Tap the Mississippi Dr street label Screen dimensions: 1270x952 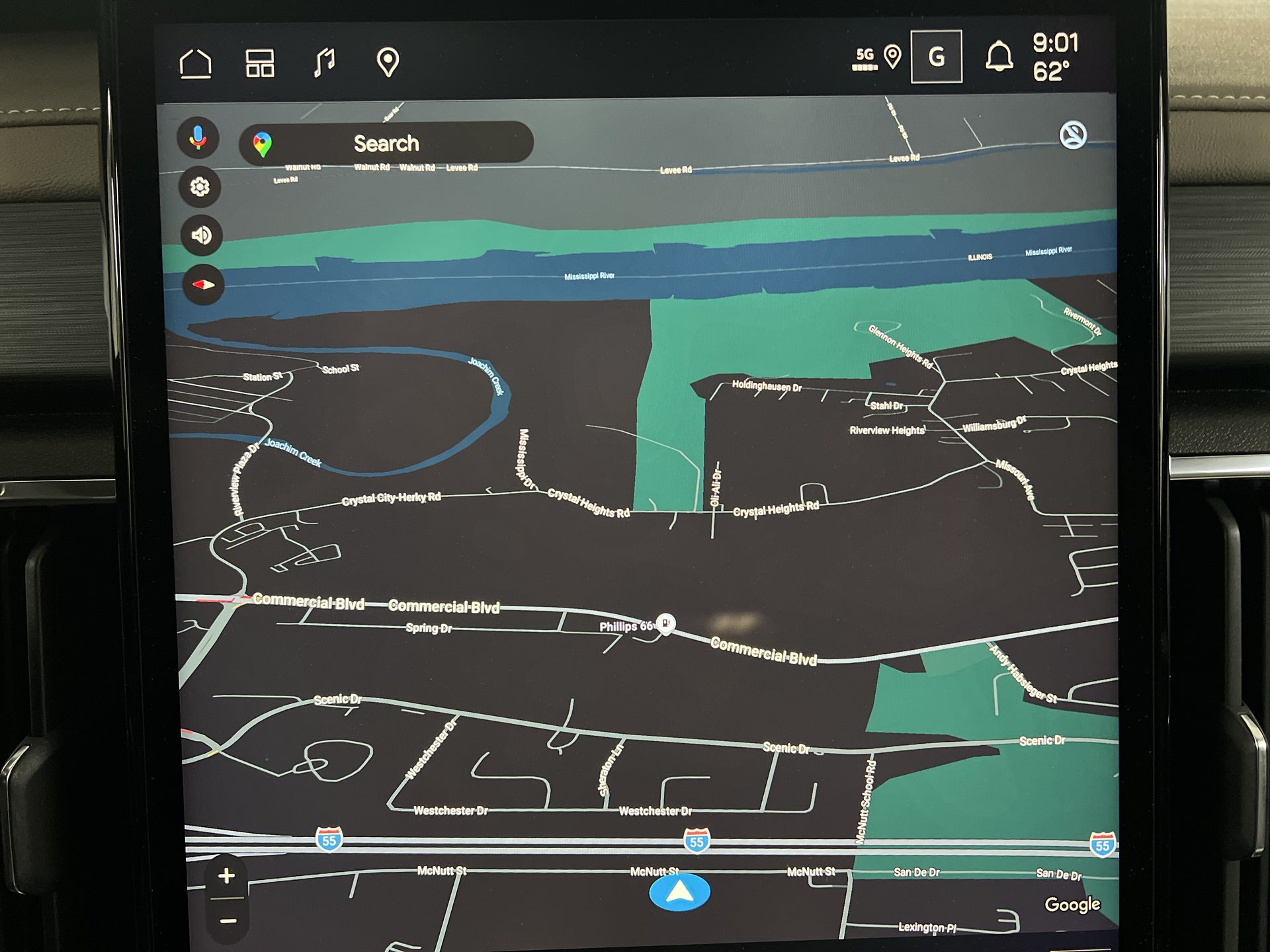[x=526, y=459]
